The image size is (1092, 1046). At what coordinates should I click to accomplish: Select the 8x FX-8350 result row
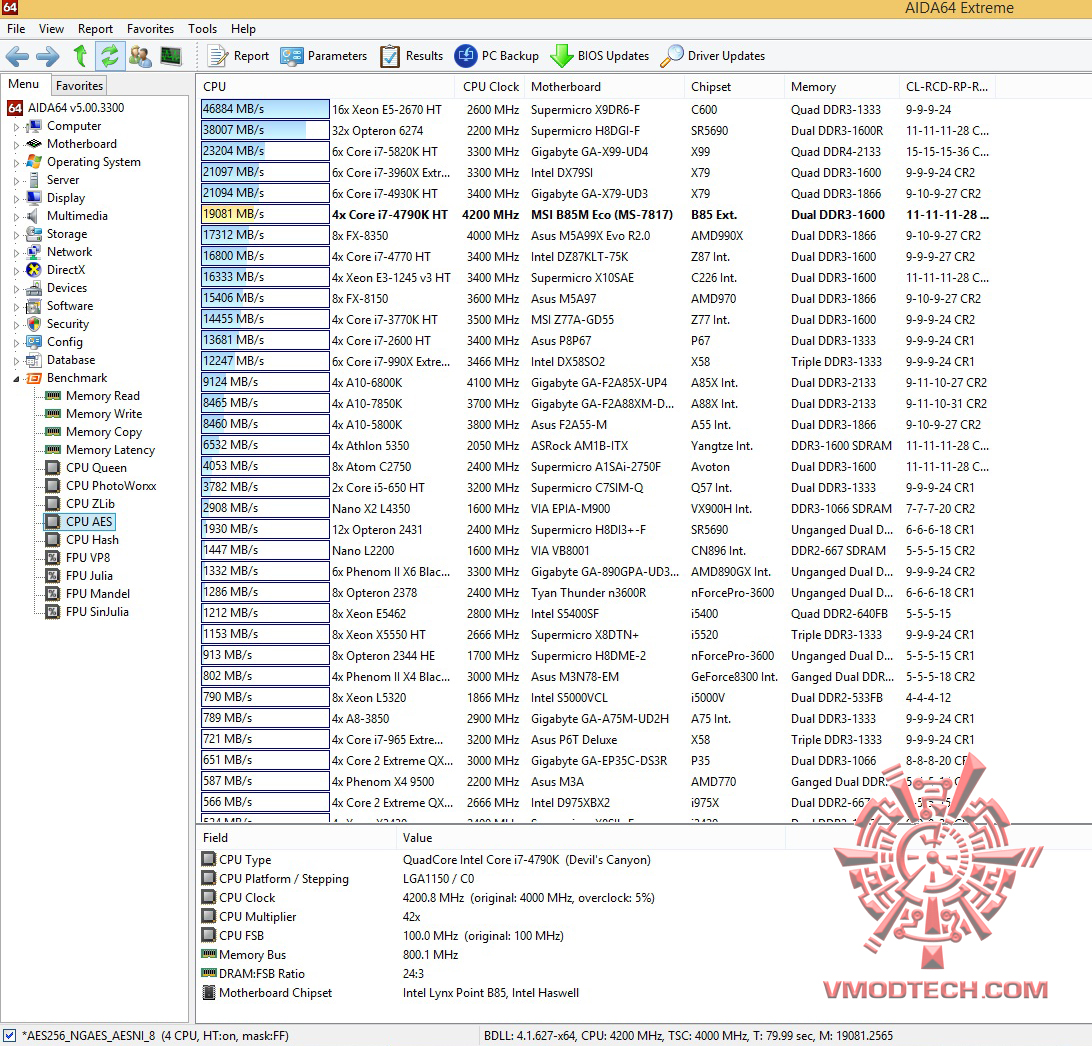coord(595,235)
